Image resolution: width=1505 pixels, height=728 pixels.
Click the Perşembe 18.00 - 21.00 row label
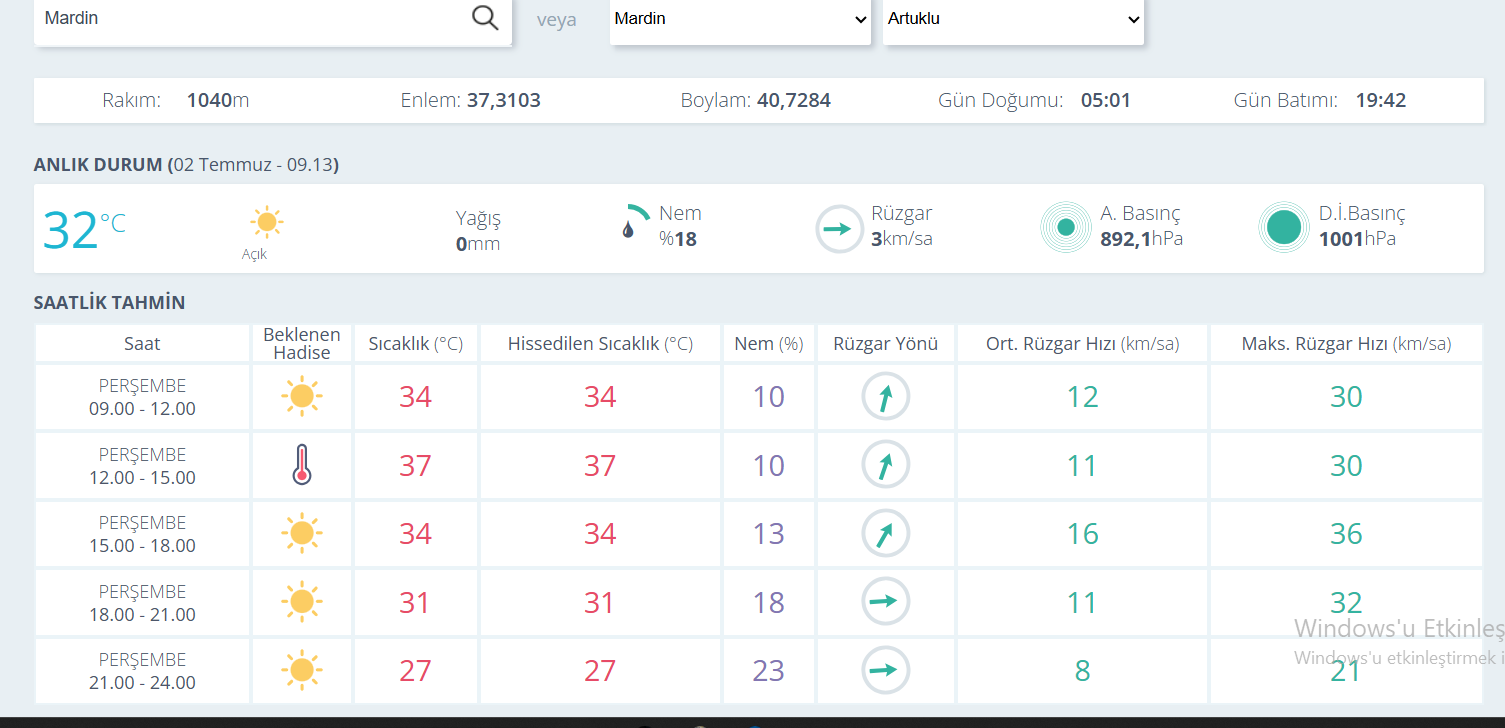coord(142,603)
